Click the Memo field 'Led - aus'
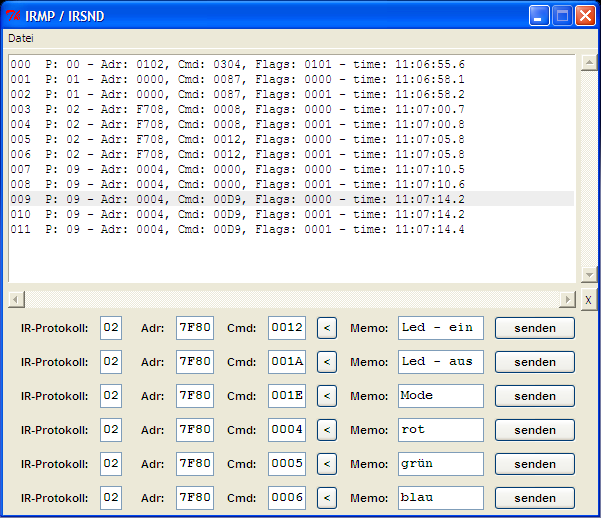This screenshot has width=601, height=518. pos(441,362)
